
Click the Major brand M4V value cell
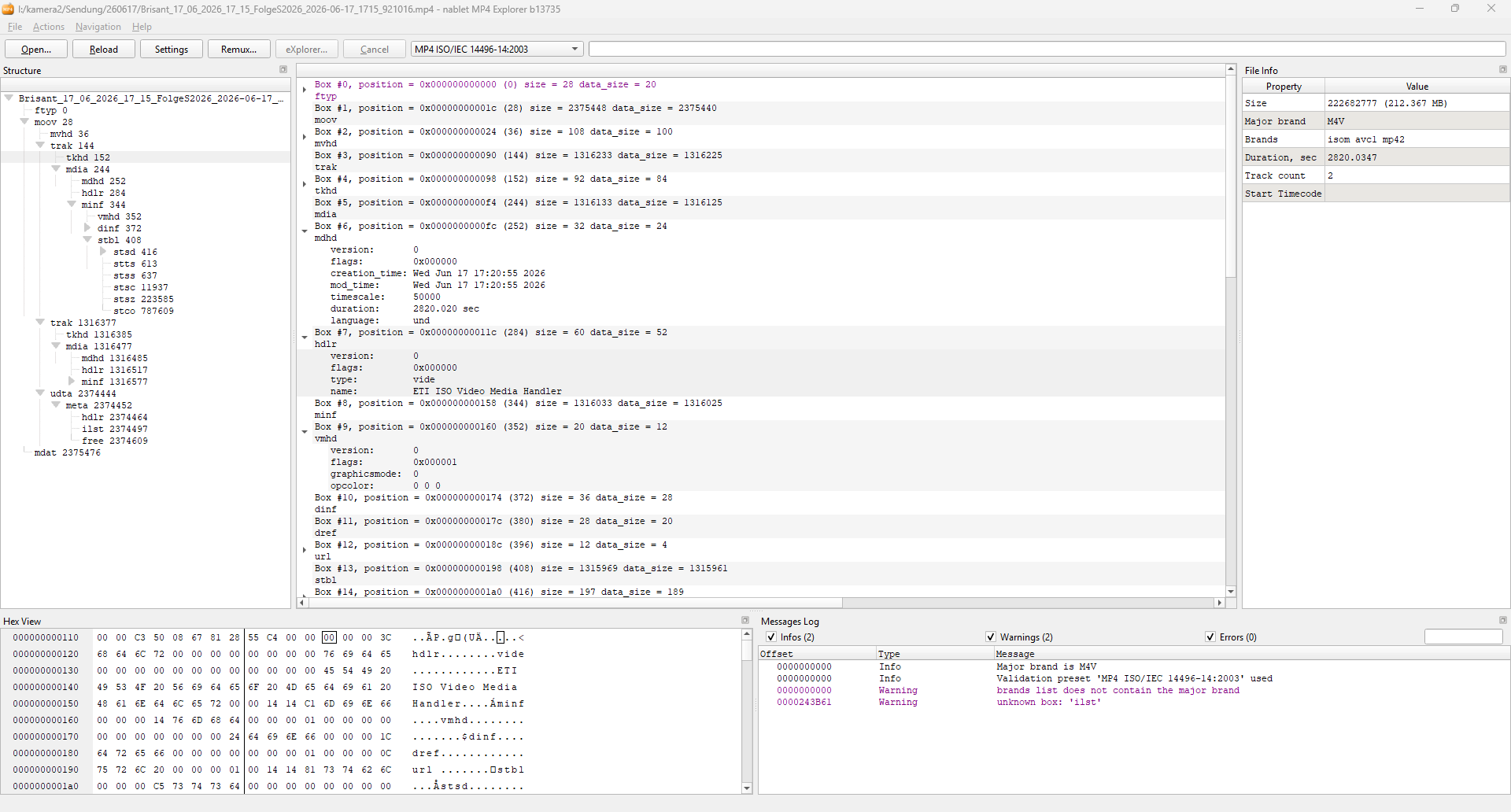(x=1417, y=121)
